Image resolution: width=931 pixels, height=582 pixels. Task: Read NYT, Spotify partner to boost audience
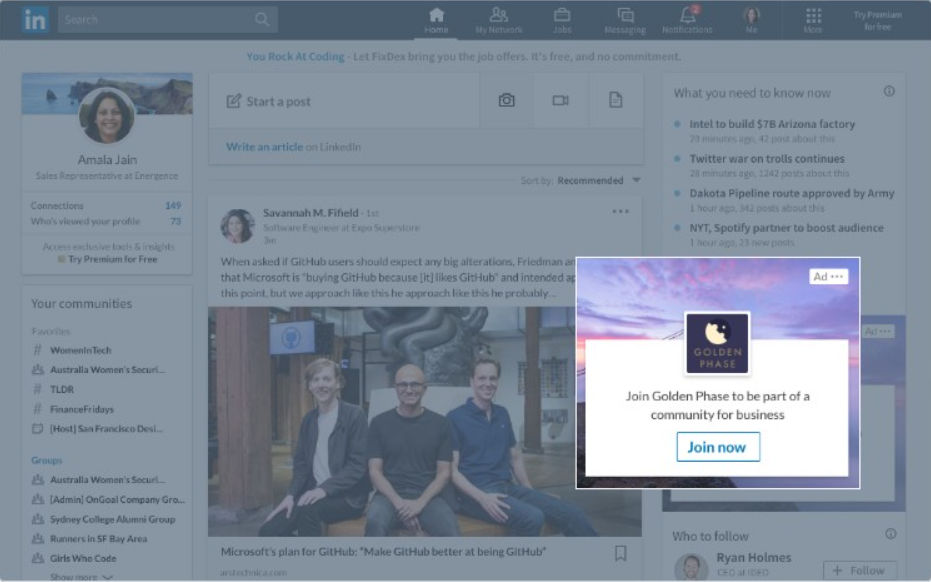(x=786, y=227)
